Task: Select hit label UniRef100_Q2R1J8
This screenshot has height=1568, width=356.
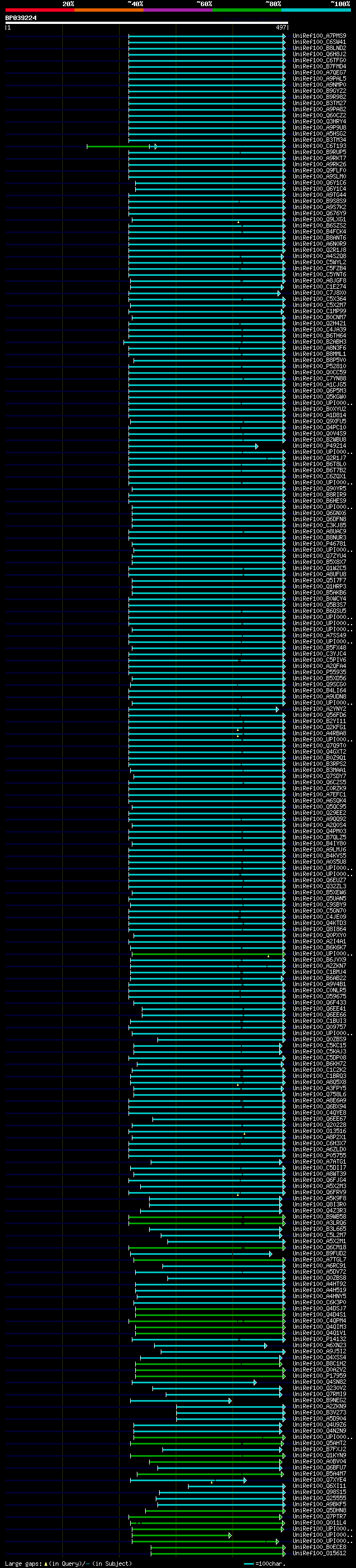Action: coord(319,250)
